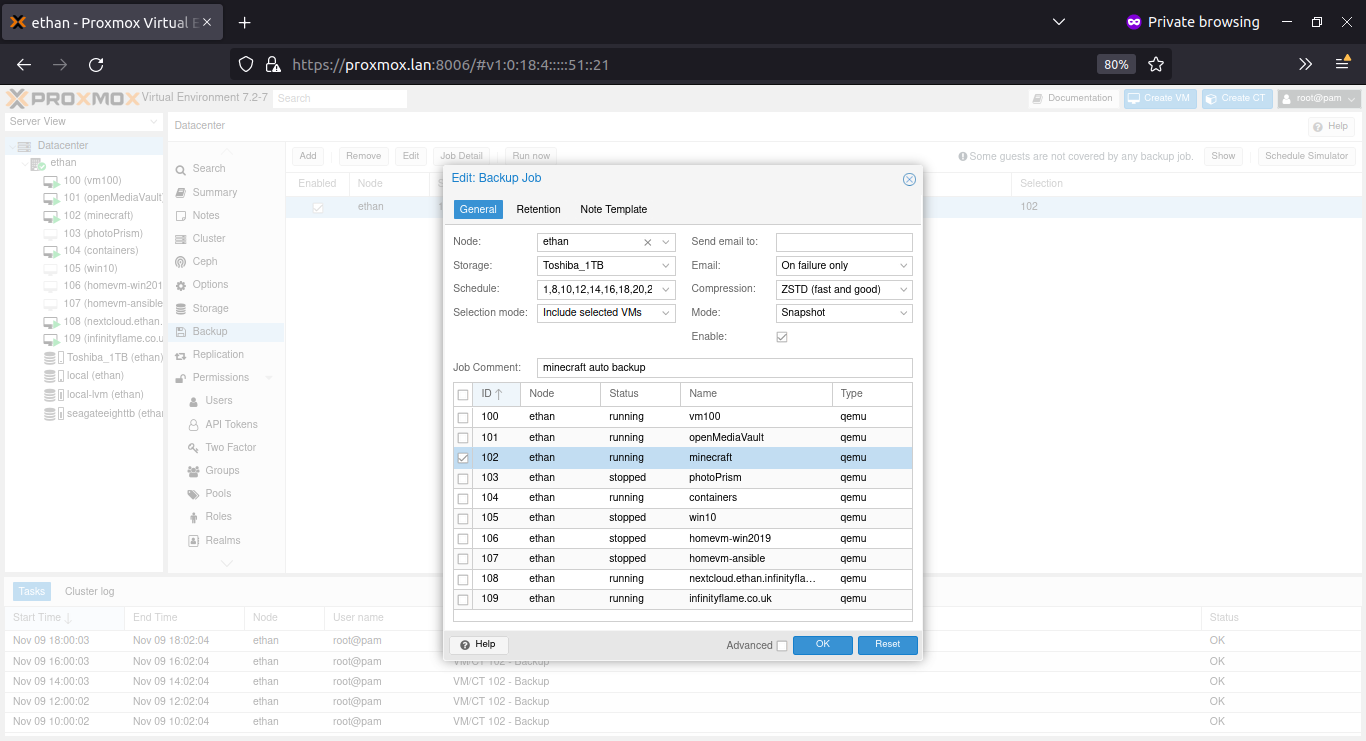Check VM 103 photoPrism for backup
This screenshot has width=1366, height=741.
(463, 478)
